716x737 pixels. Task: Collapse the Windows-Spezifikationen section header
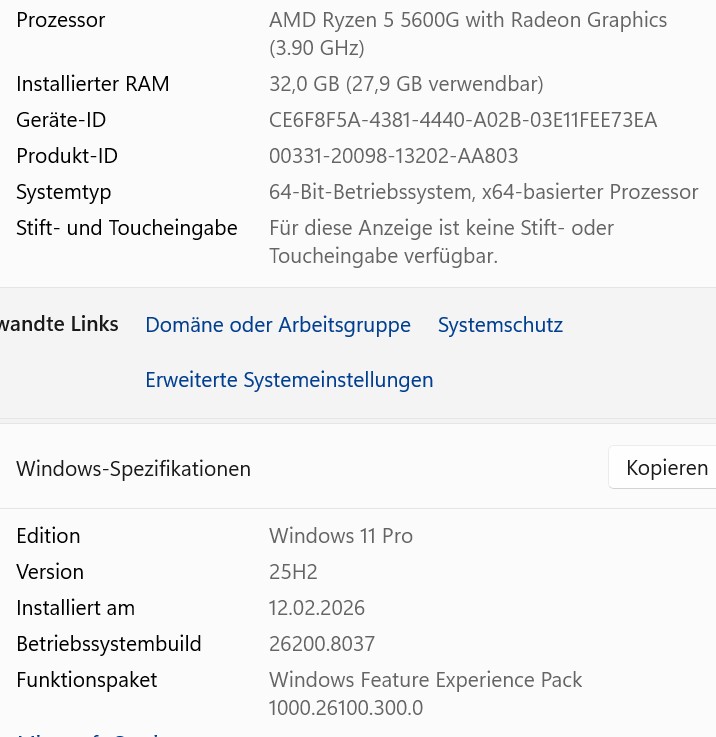(134, 469)
